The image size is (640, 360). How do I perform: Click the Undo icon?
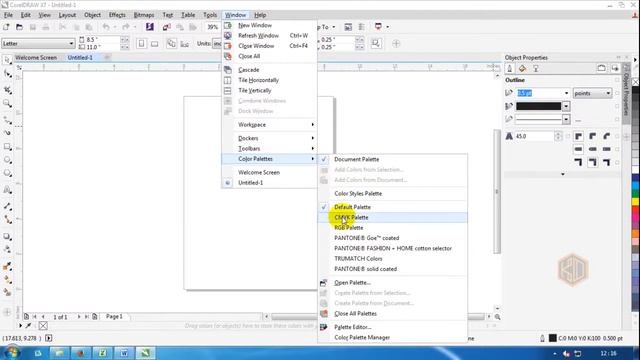(106, 27)
